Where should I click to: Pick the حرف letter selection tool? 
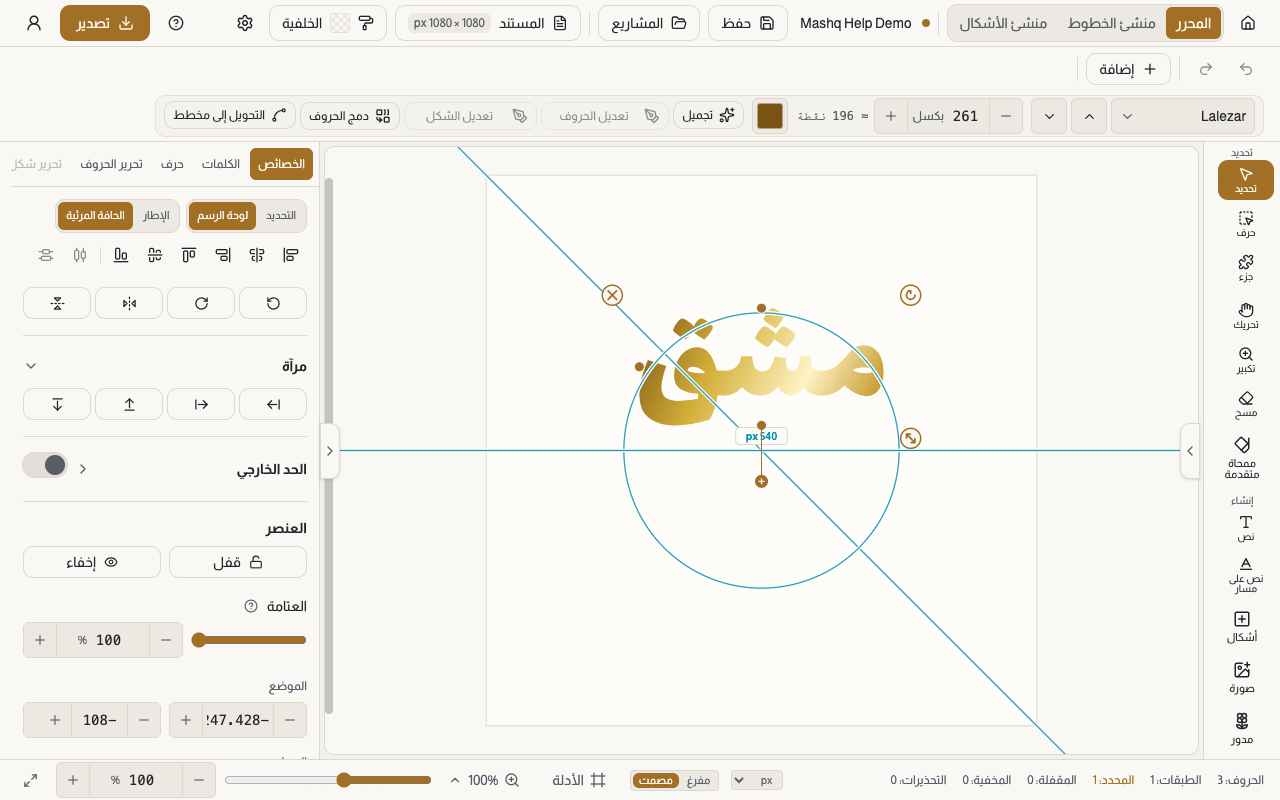coord(1245,224)
